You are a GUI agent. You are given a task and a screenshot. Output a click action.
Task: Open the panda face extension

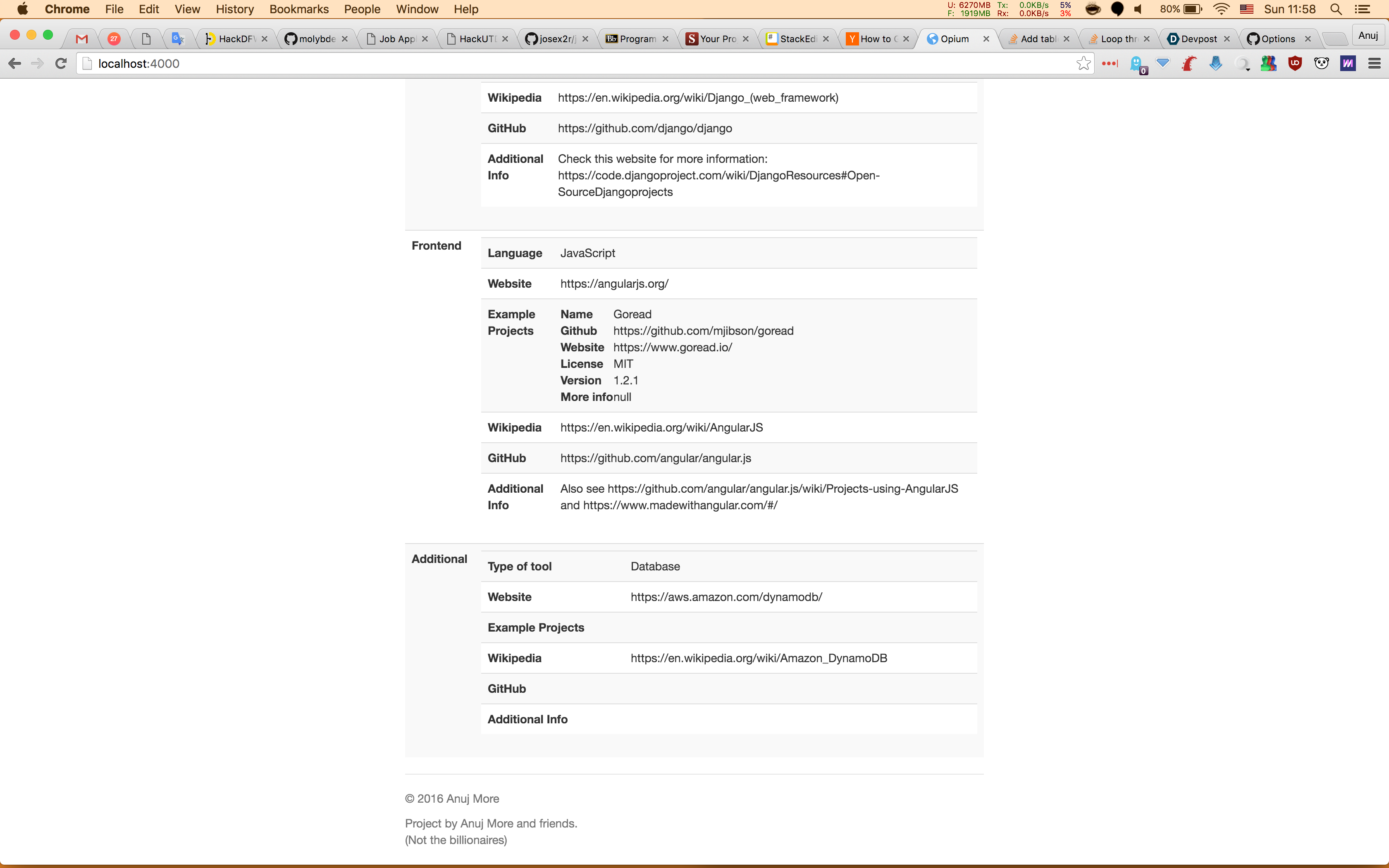1321,64
